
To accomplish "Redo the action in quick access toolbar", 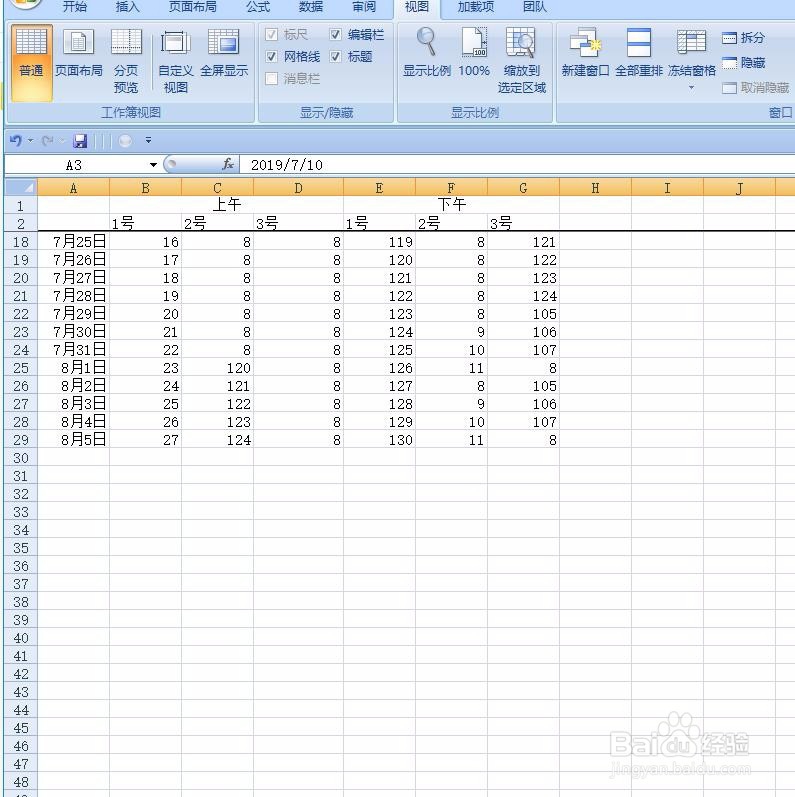I will (x=48, y=141).
